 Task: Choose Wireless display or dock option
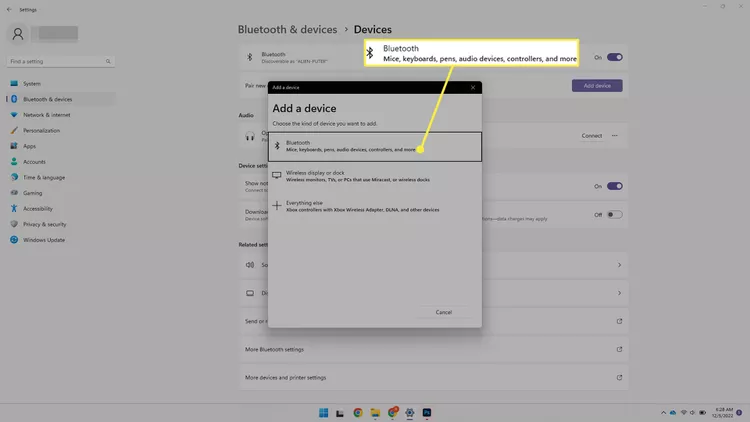(x=375, y=176)
